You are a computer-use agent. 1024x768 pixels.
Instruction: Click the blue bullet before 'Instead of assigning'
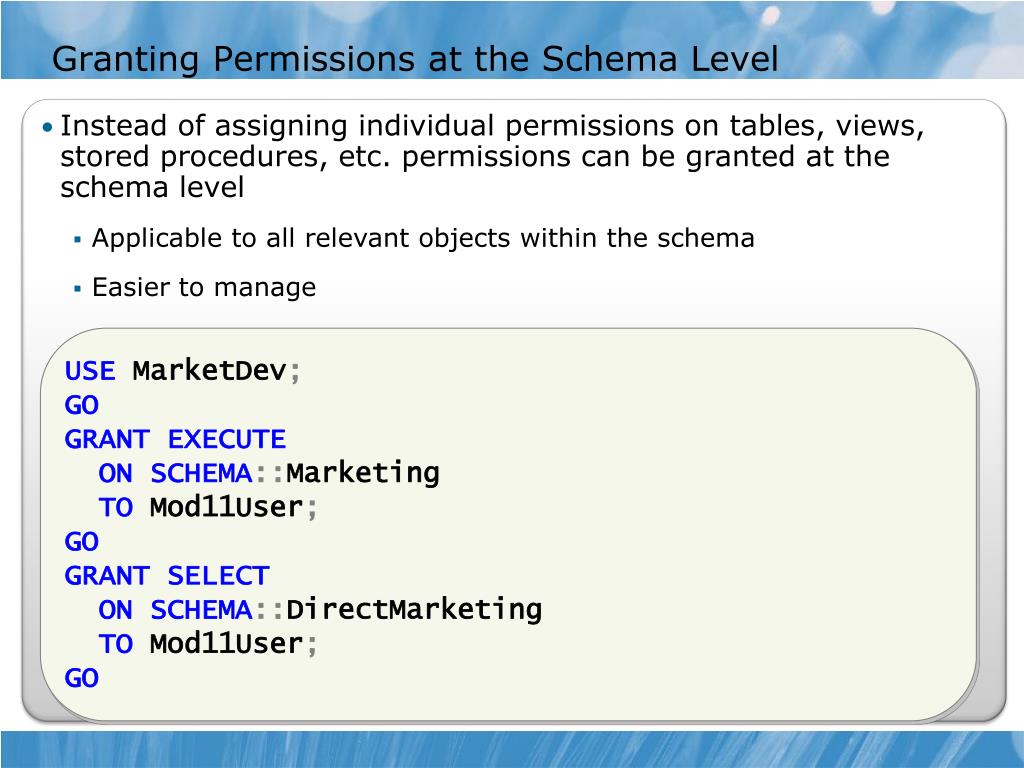pyautogui.click(x=47, y=127)
